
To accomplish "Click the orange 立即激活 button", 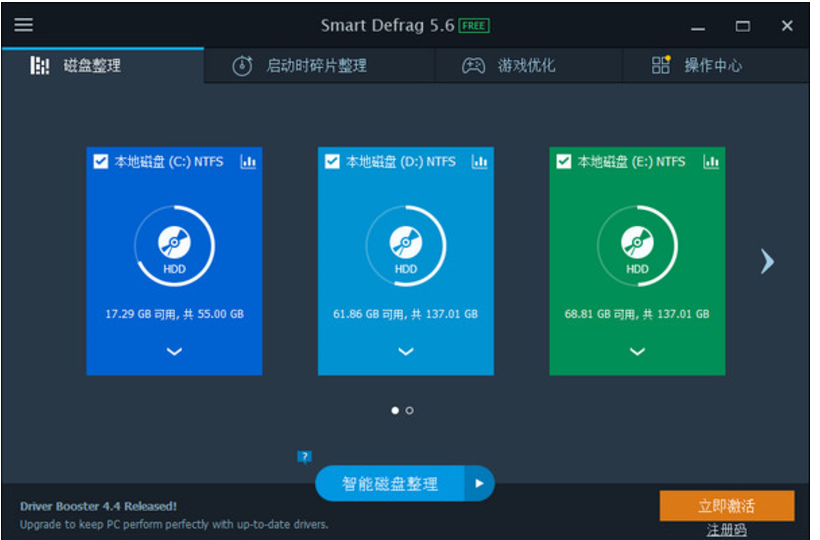I will [x=727, y=505].
